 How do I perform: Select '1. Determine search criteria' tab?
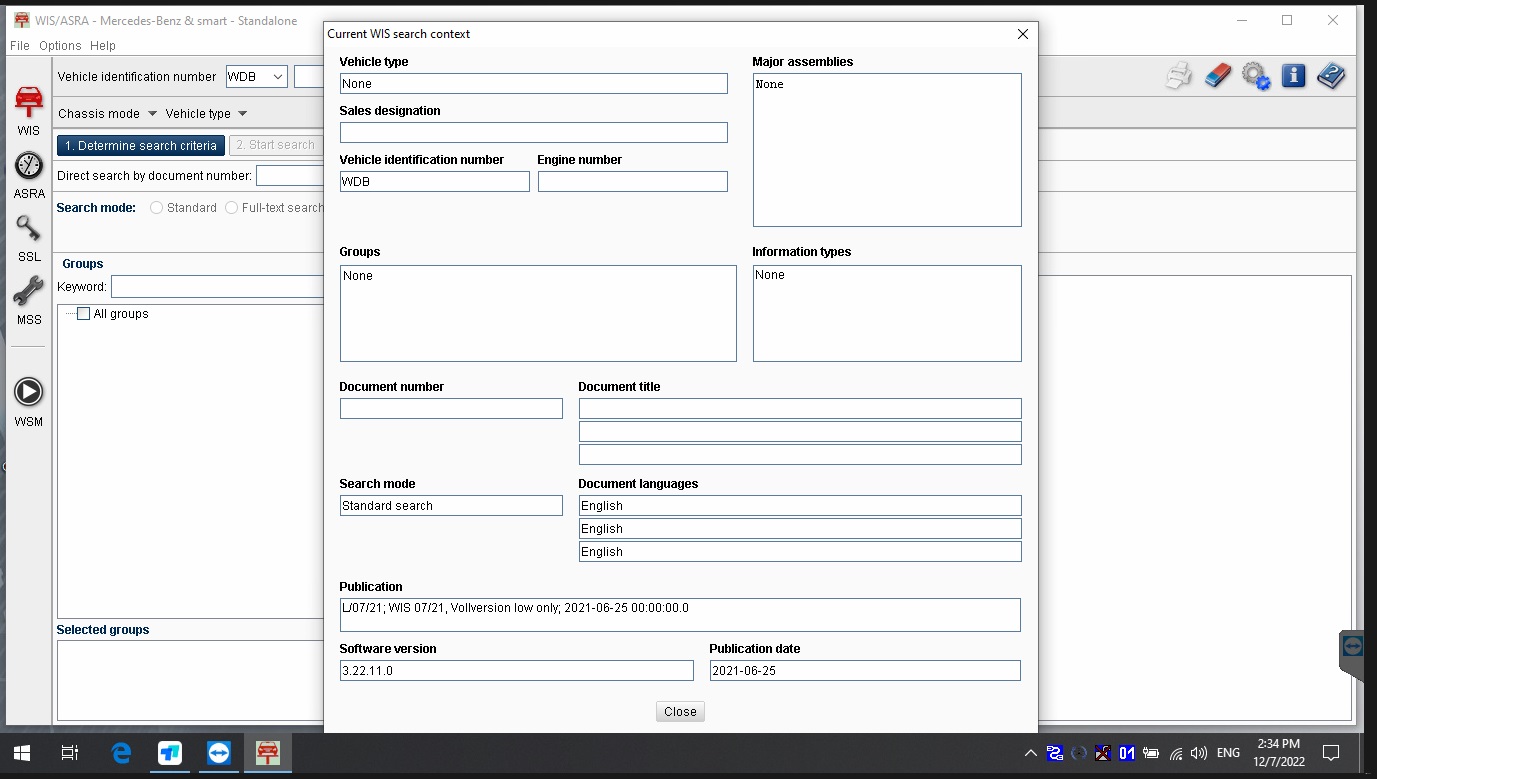click(141, 146)
